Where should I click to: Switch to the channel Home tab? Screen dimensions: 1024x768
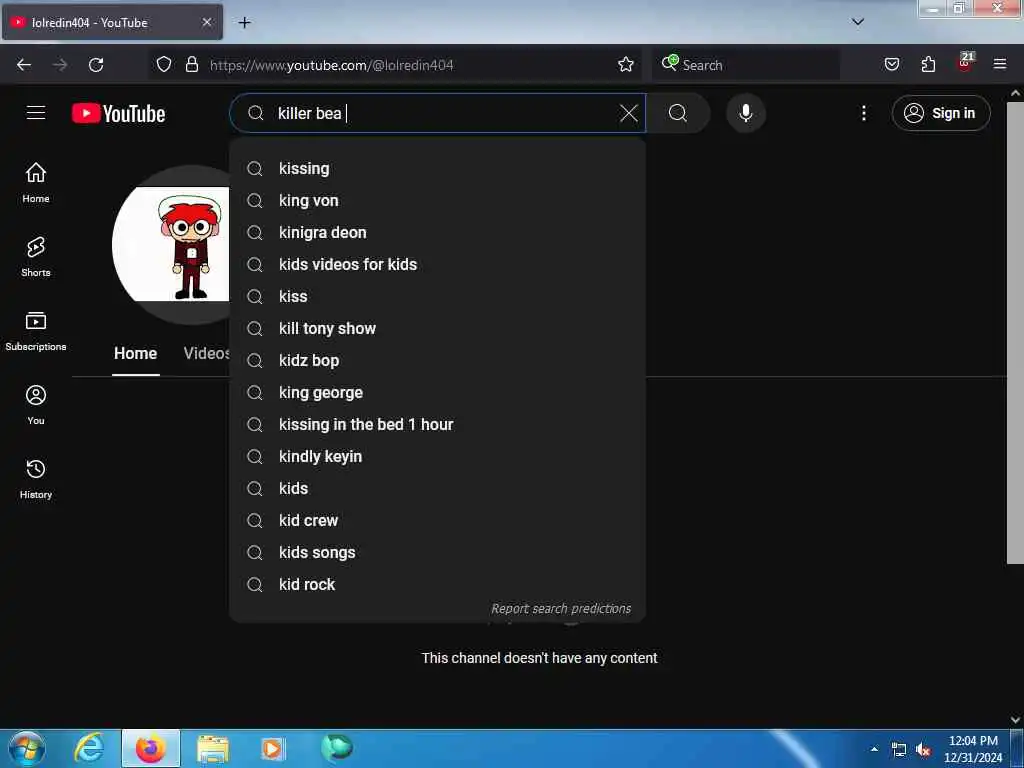(x=135, y=353)
